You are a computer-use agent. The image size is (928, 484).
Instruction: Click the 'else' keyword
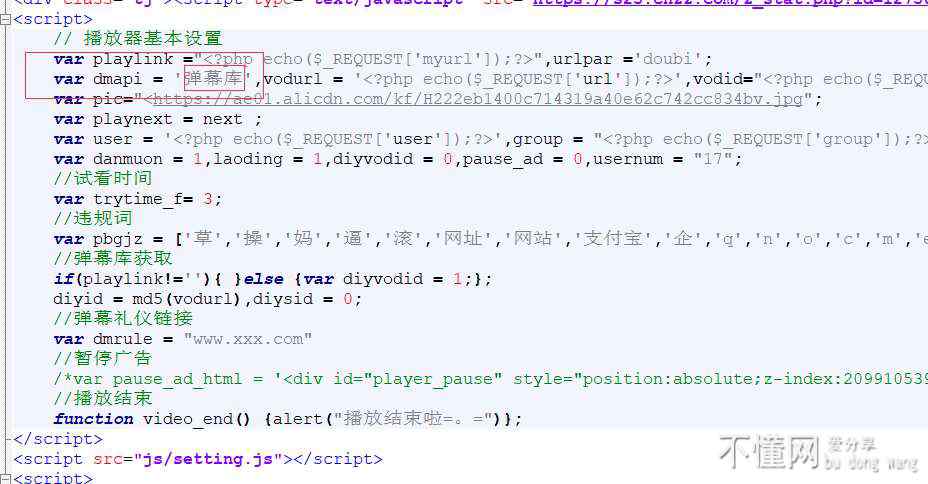point(263,279)
